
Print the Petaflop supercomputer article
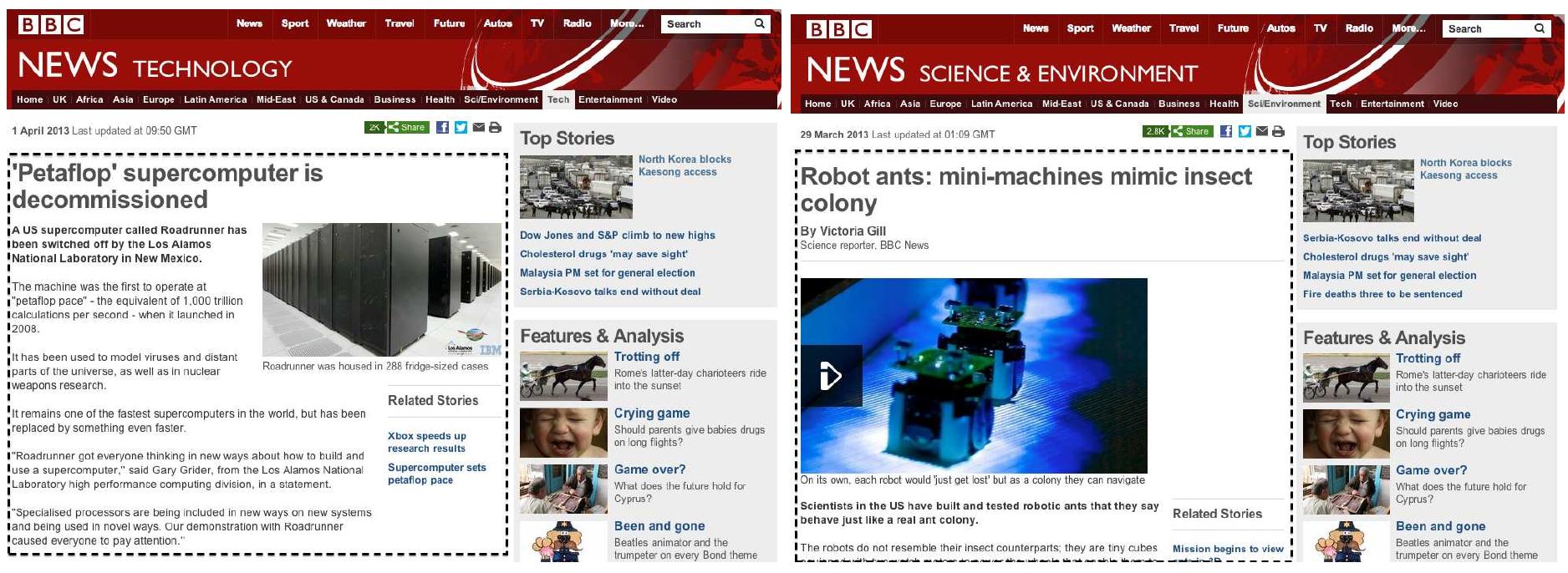[495, 128]
